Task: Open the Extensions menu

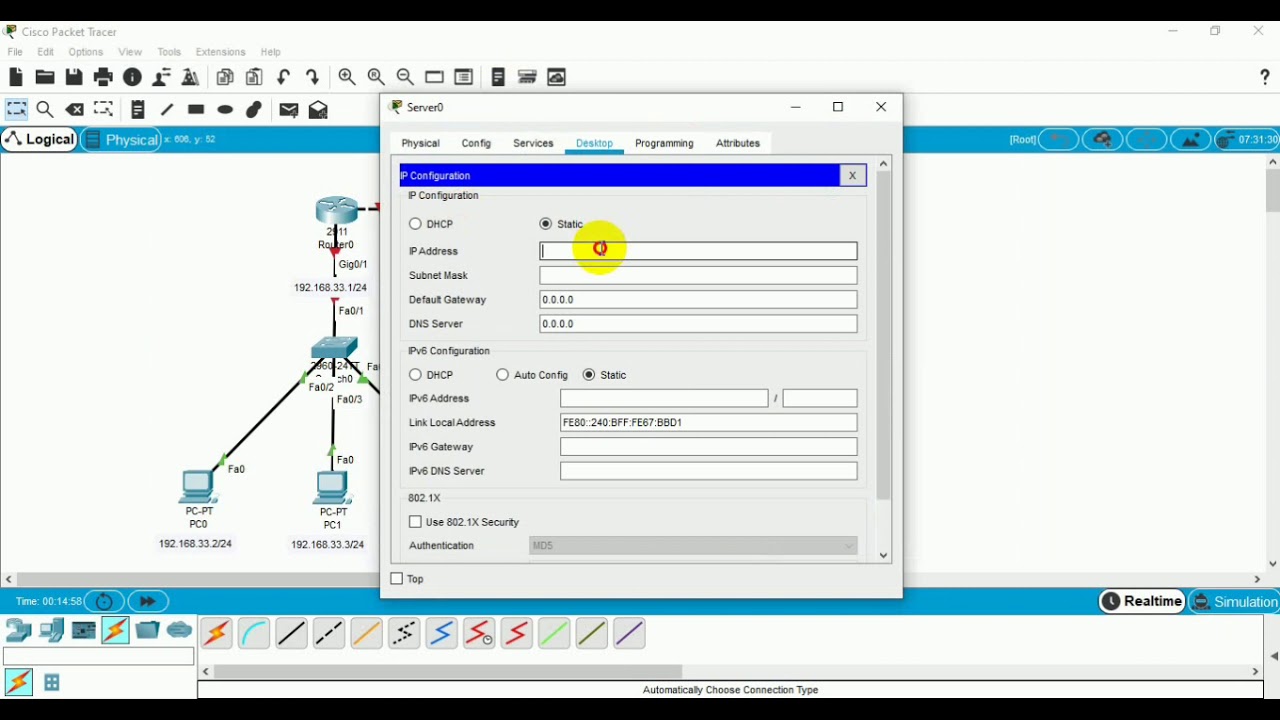Action: click(220, 52)
